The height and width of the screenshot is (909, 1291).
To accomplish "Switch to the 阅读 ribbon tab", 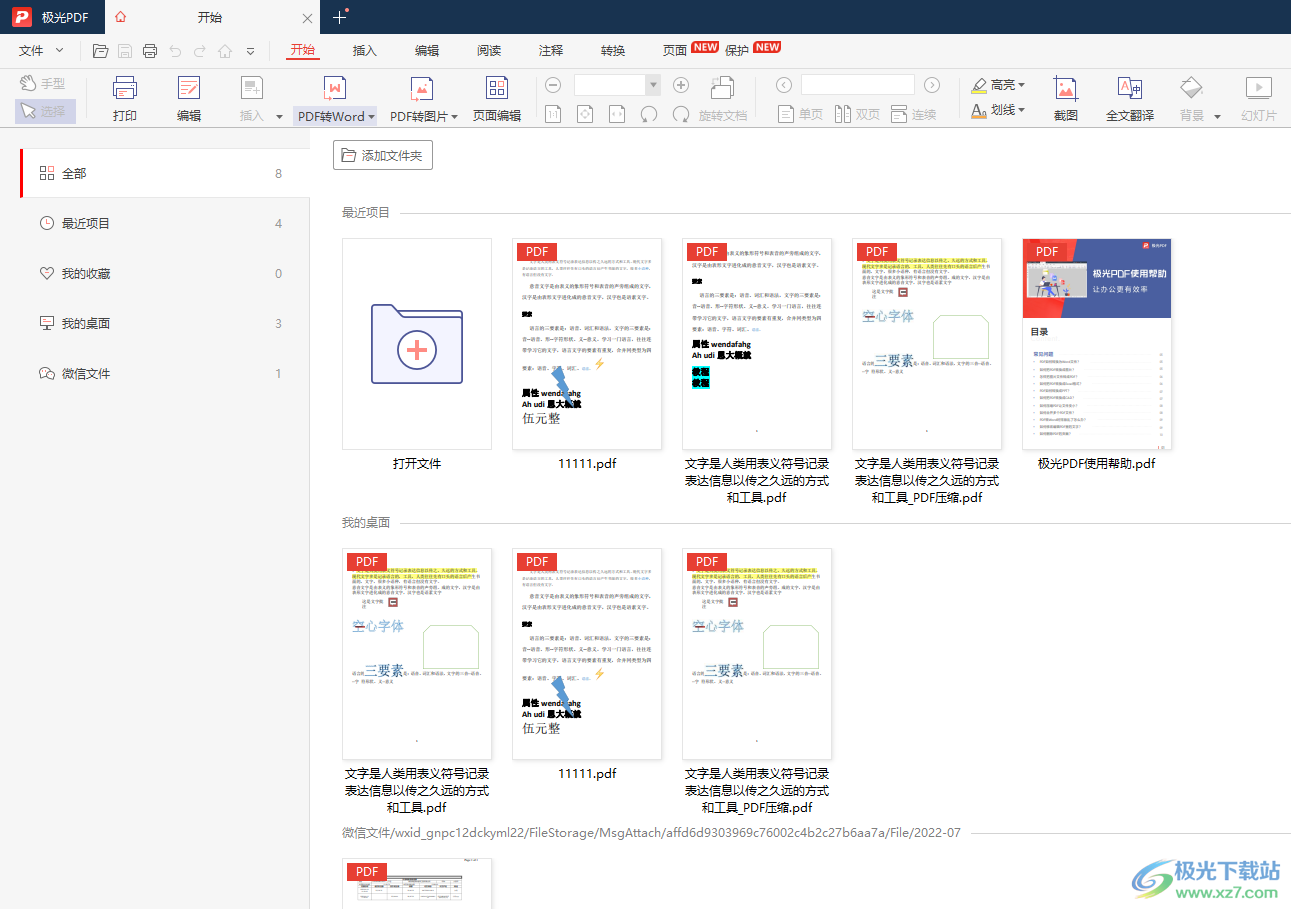I will point(489,50).
